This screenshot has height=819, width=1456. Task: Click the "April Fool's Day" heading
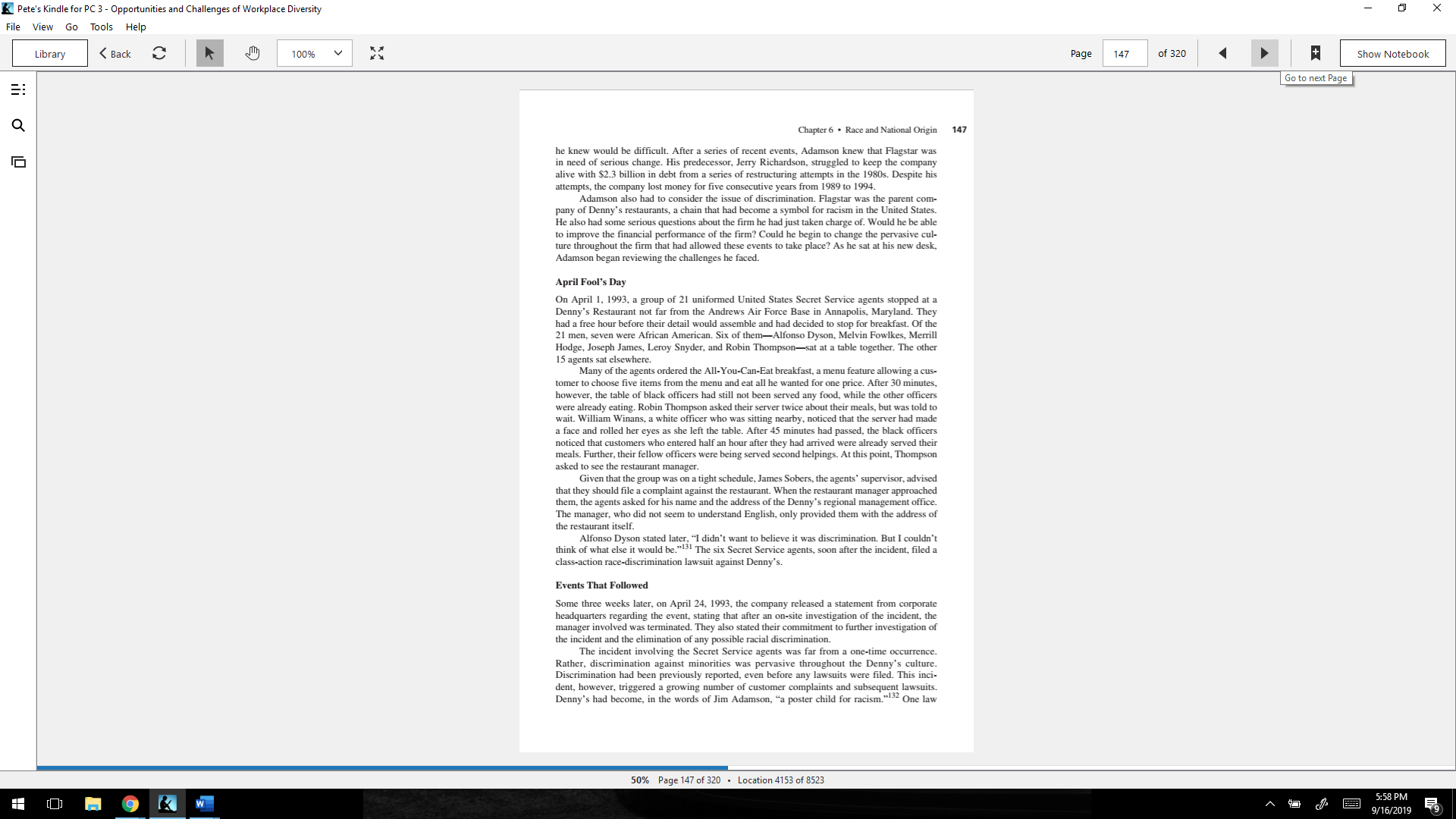click(x=591, y=282)
